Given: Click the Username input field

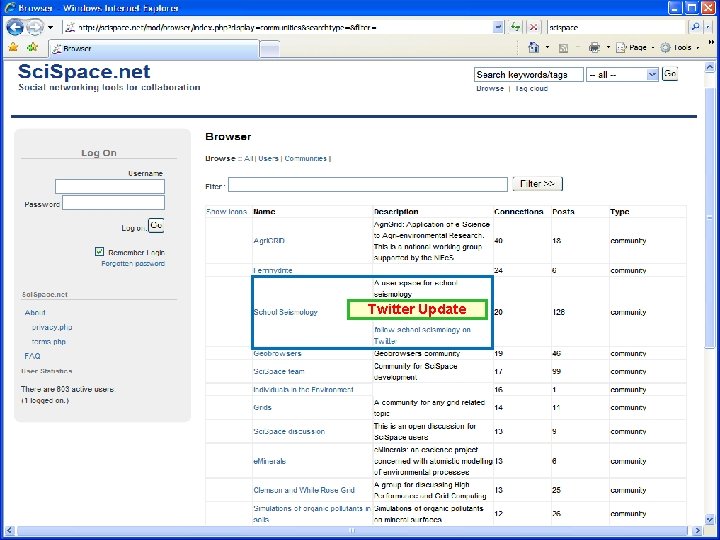Looking at the screenshot, I should coord(110,186).
